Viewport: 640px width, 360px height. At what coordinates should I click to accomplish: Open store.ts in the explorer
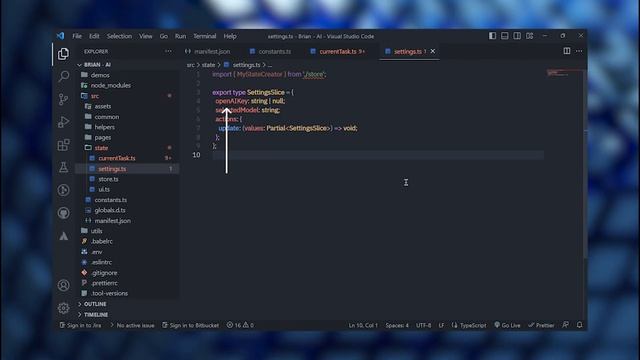[108, 179]
